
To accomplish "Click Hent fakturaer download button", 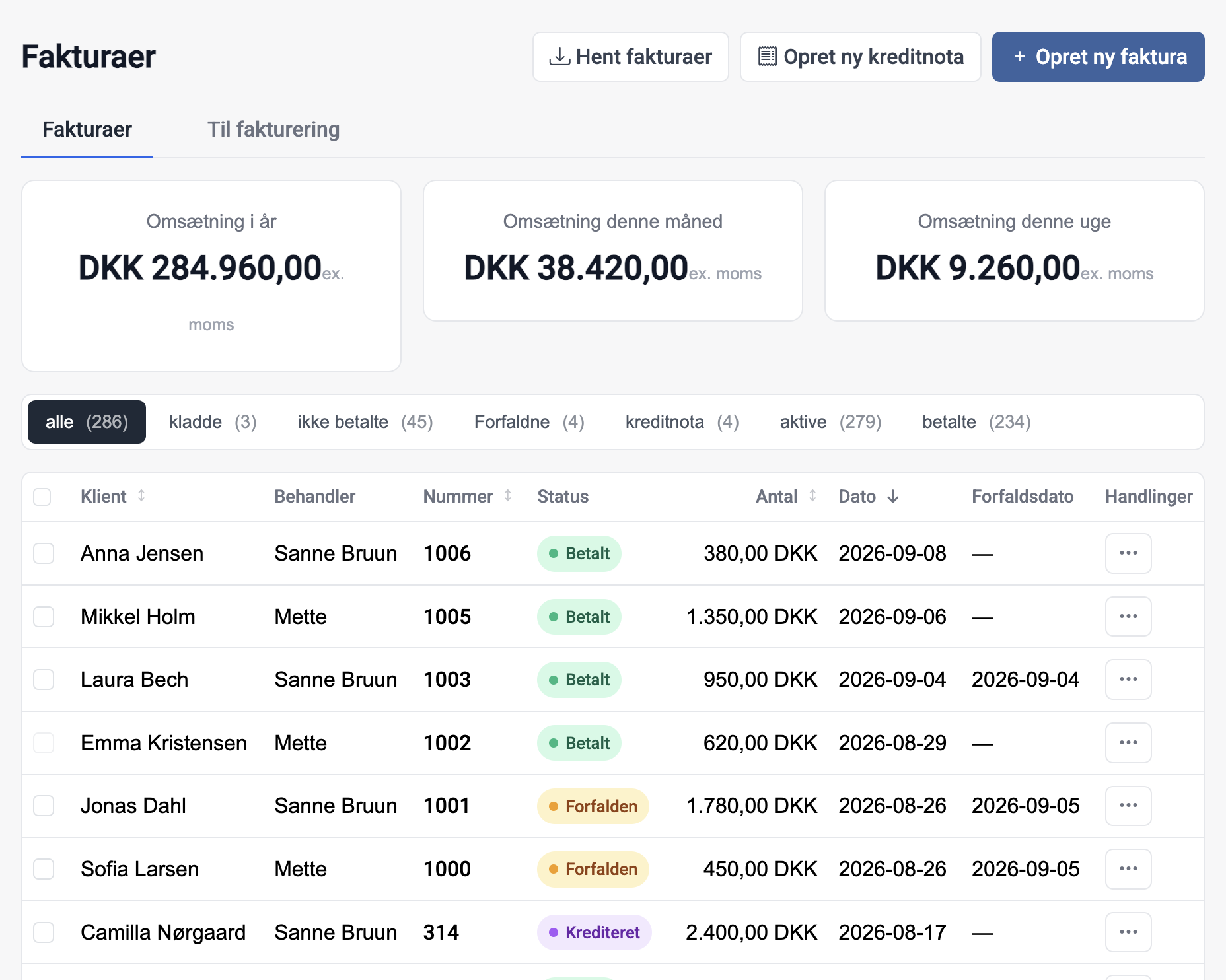I will [x=631, y=57].
